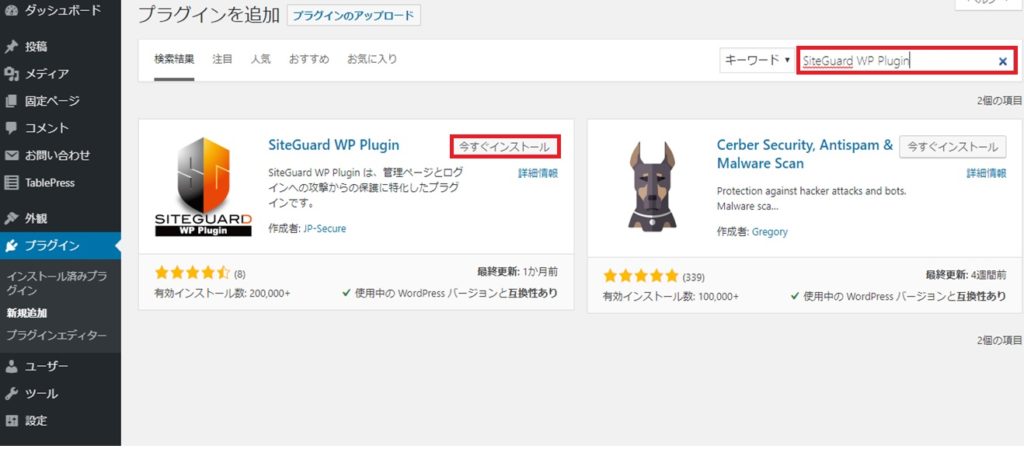
Task: Switch to the 注目 tab
Action: (223, 59)
